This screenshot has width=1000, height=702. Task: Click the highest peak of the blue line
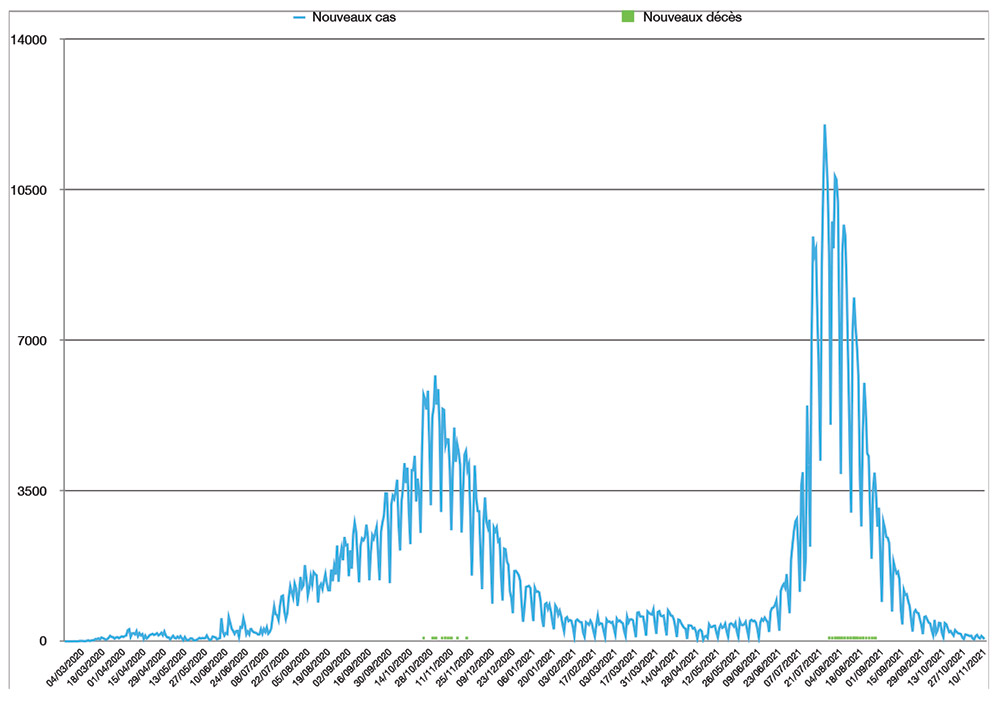click(x=824, y=126)
